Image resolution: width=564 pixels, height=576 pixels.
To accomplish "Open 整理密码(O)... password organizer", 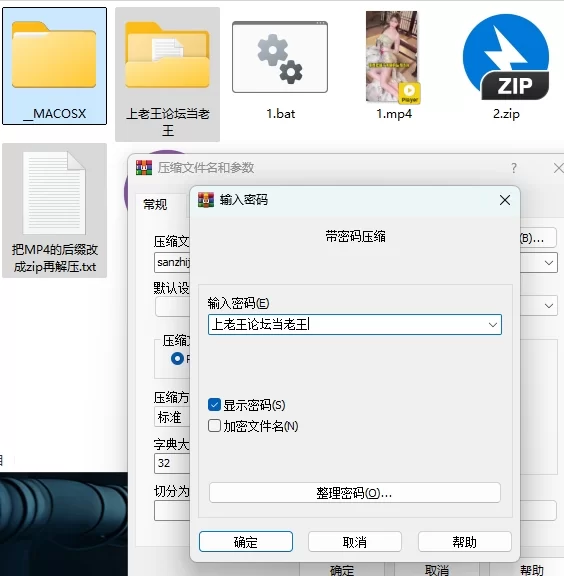I will (355, 493).
